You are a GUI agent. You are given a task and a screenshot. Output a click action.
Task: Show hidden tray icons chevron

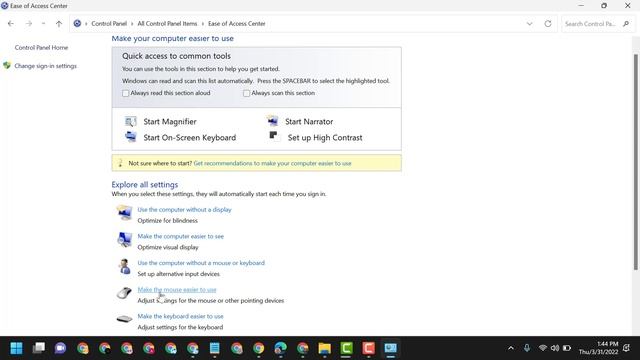coord(511,348)
